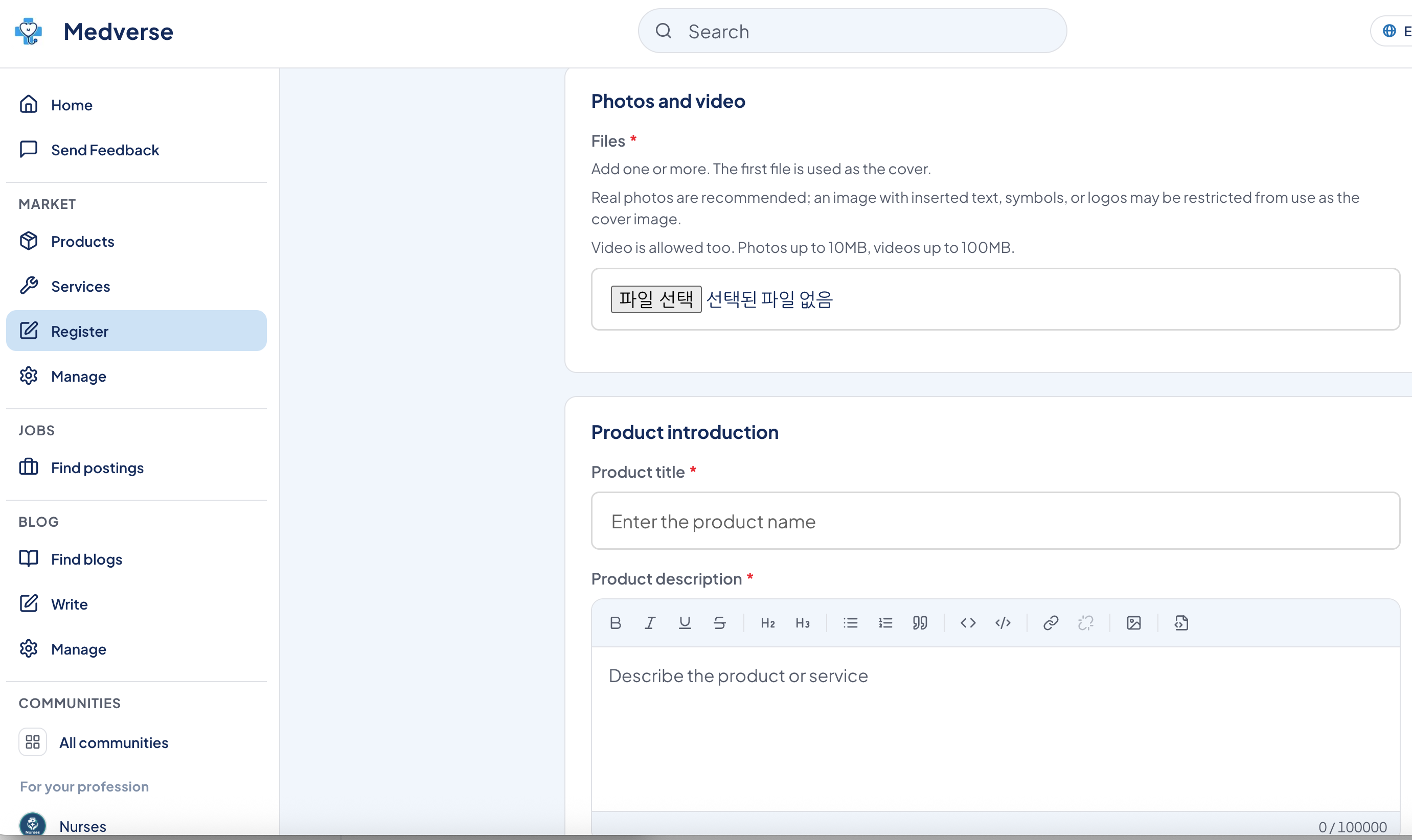The image size is (1412, 840).
Task: Open Manage under the Blog section
Action: click(x=136, y=649)
